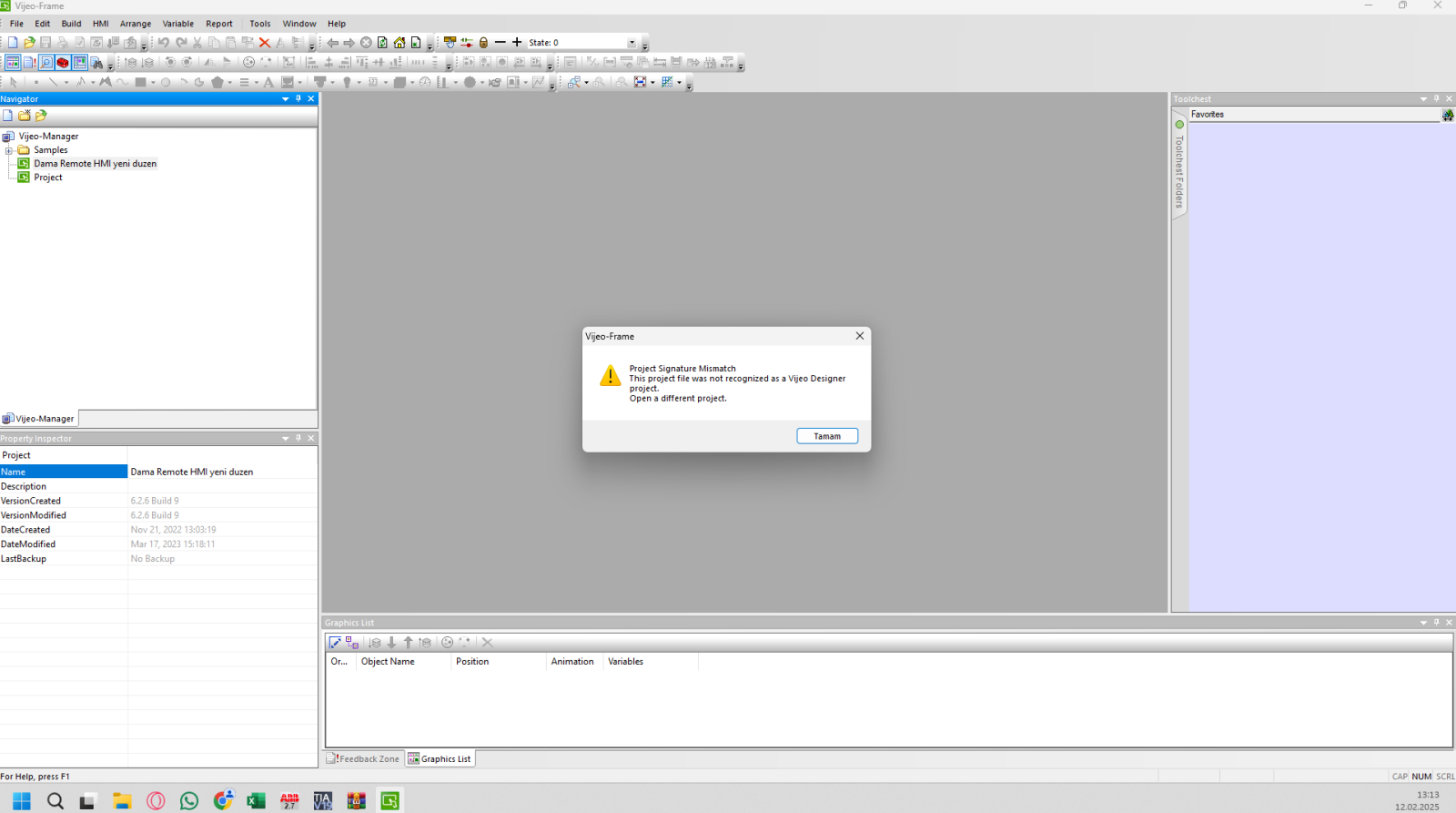
Task: Toggle pin on the Graphics List panel
Action: tap(1437, 623)
